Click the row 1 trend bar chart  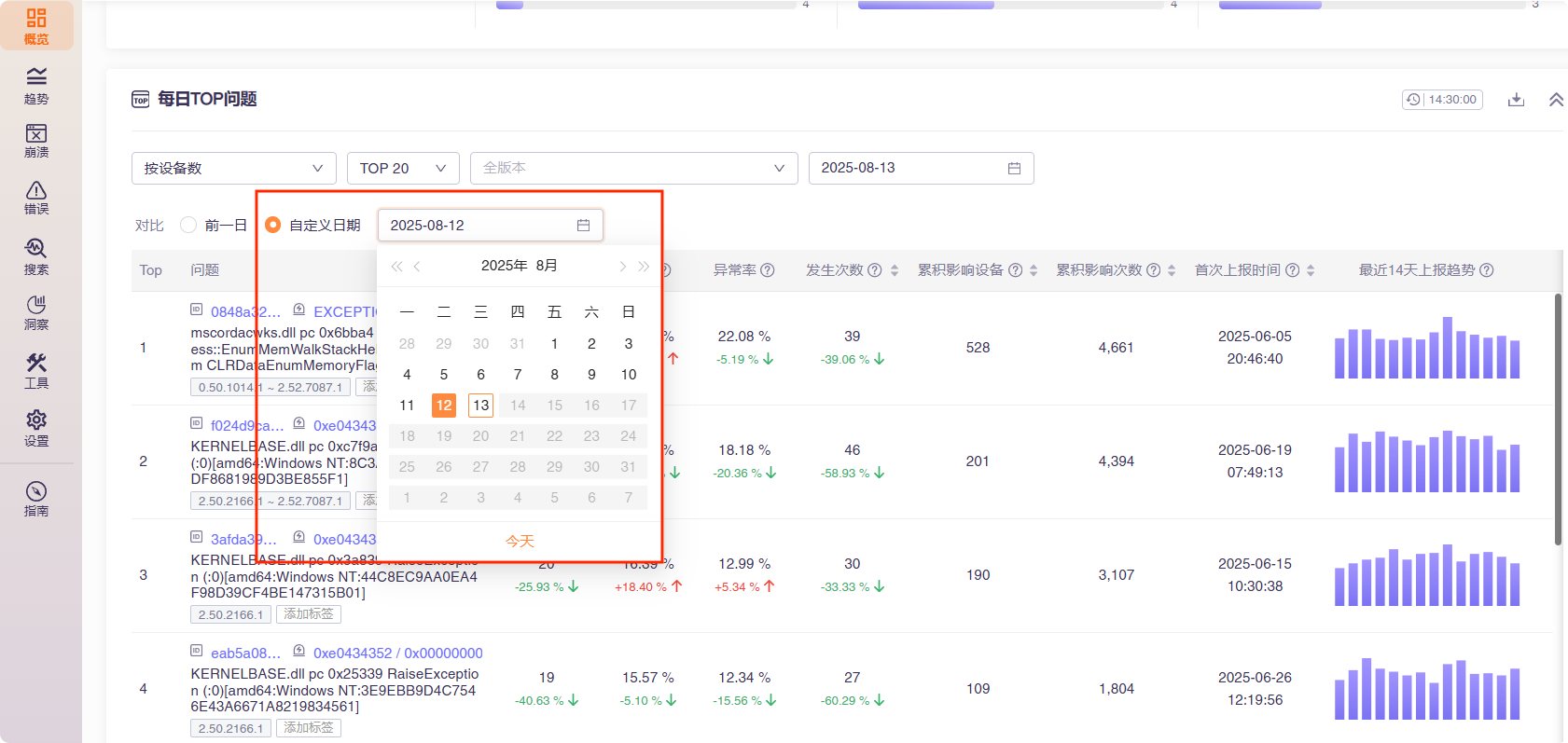[x=1427, y=348]
